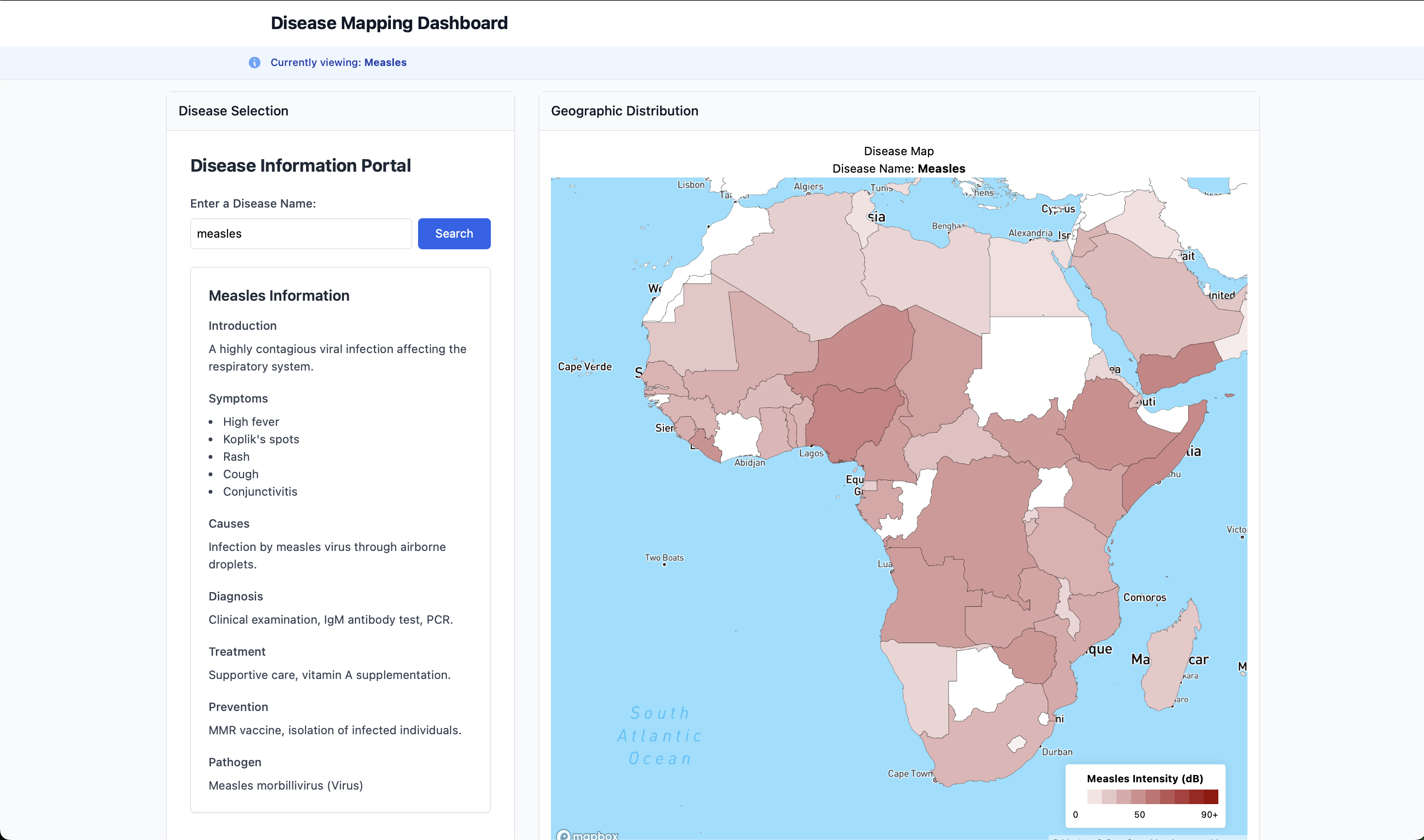Click the Cape Verde map label
The height and width of the screenshot is (840, 1424).
[x=584, y=366]
